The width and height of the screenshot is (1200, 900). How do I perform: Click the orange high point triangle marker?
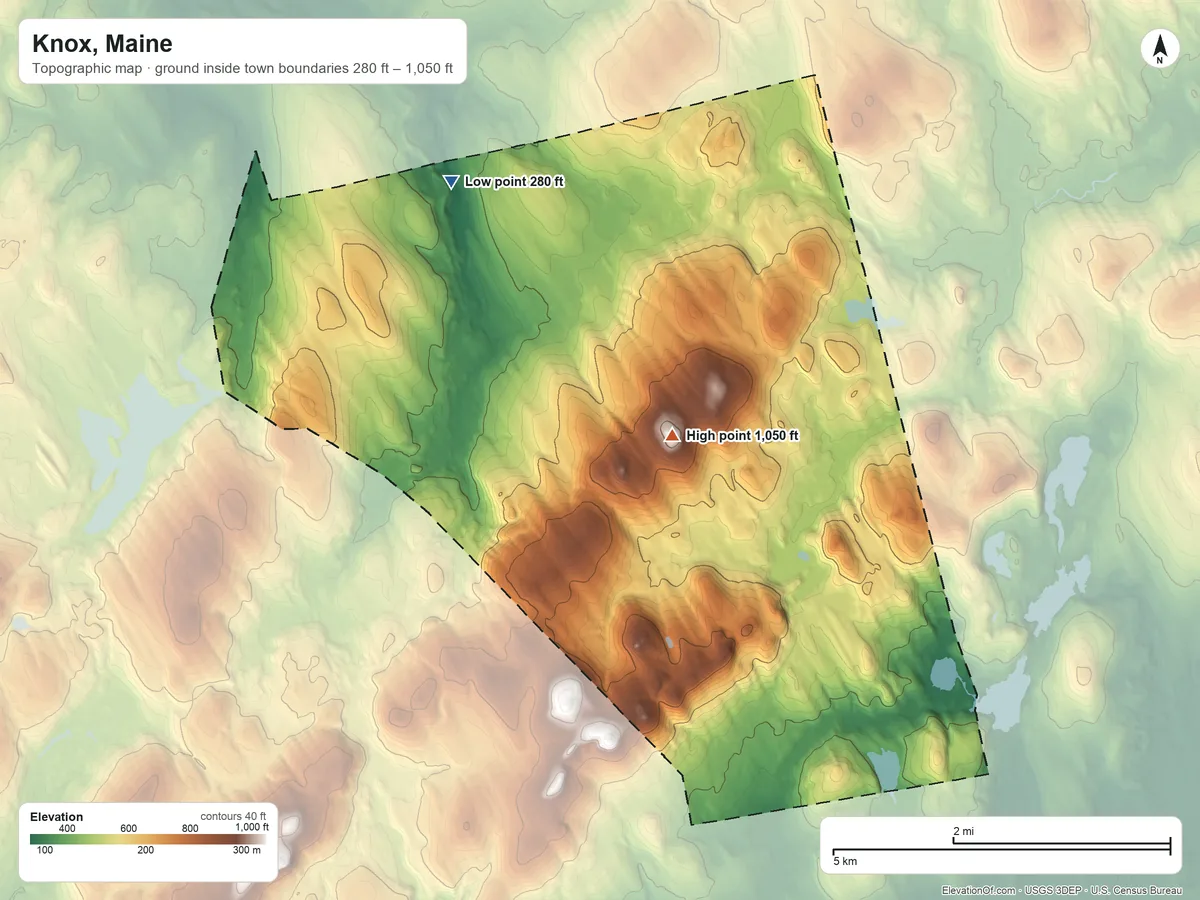pyautogui.click(x=672, y=436)
